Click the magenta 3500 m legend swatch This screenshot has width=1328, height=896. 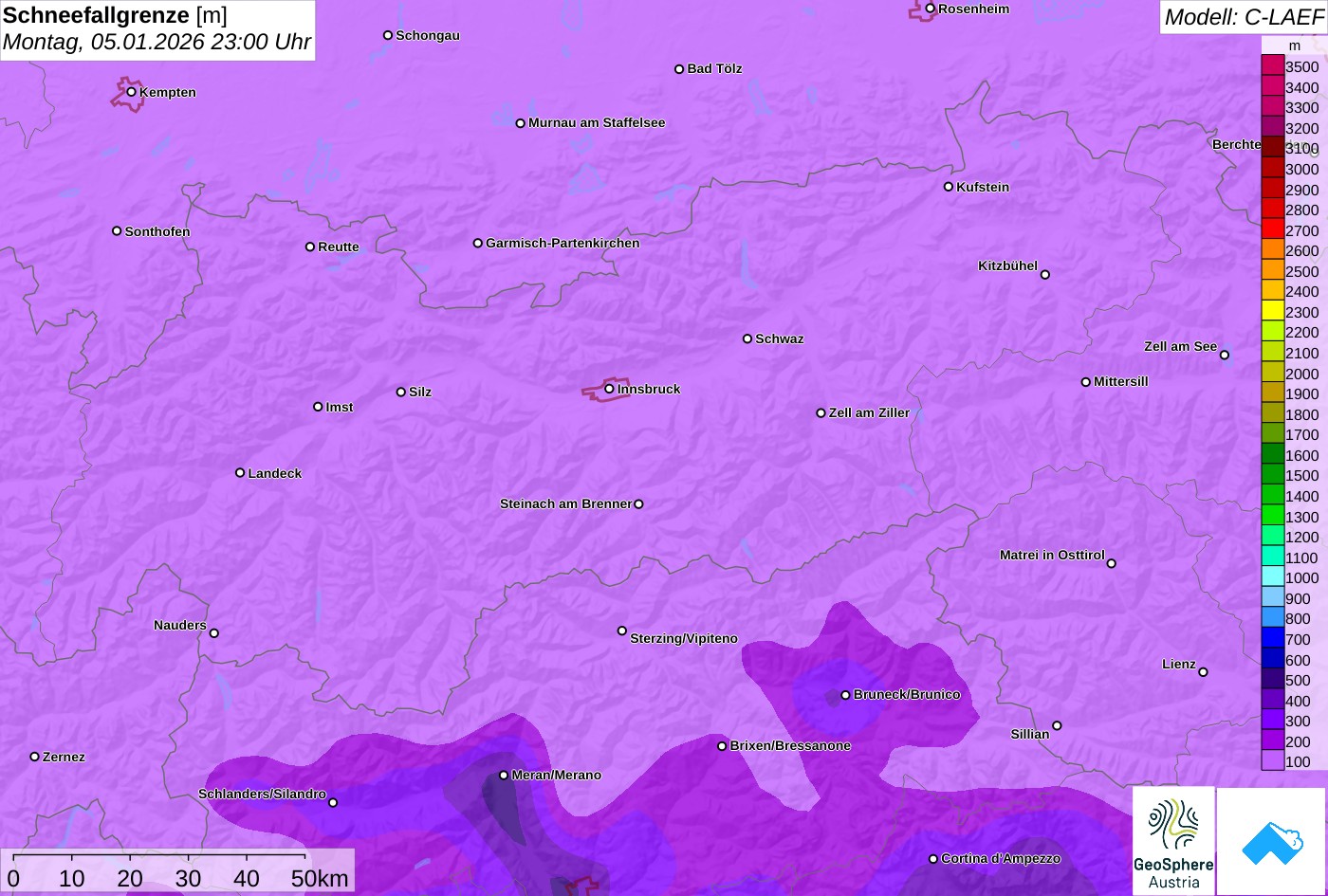click(x=1273, y=65)
